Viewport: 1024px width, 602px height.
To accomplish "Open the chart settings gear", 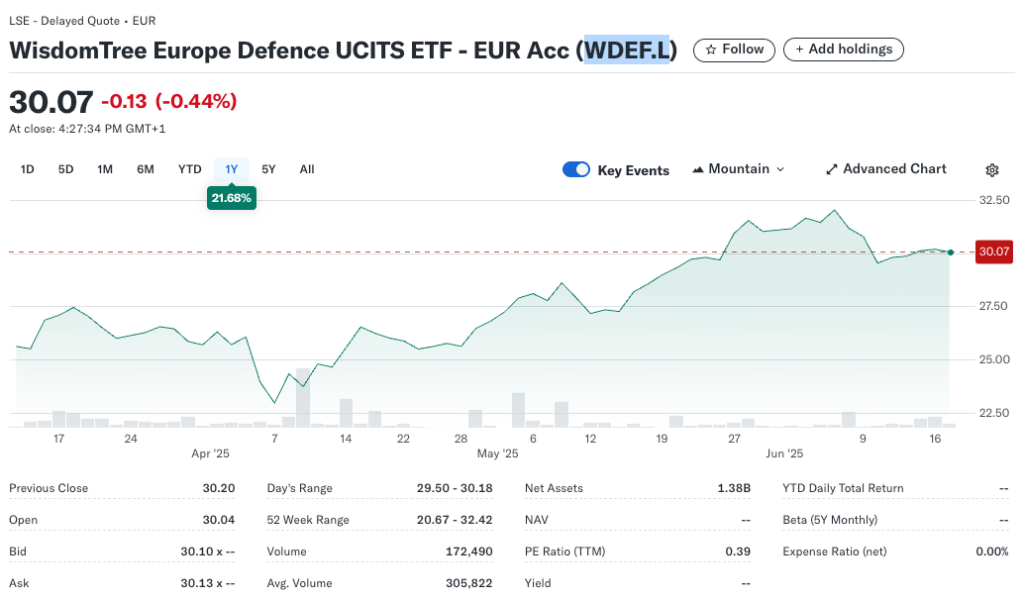I will (991, 170).
